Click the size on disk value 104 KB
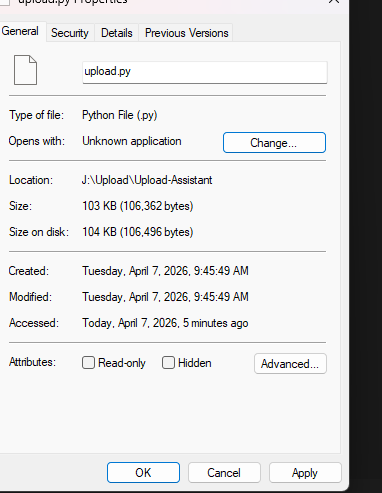 coord(138,232)
